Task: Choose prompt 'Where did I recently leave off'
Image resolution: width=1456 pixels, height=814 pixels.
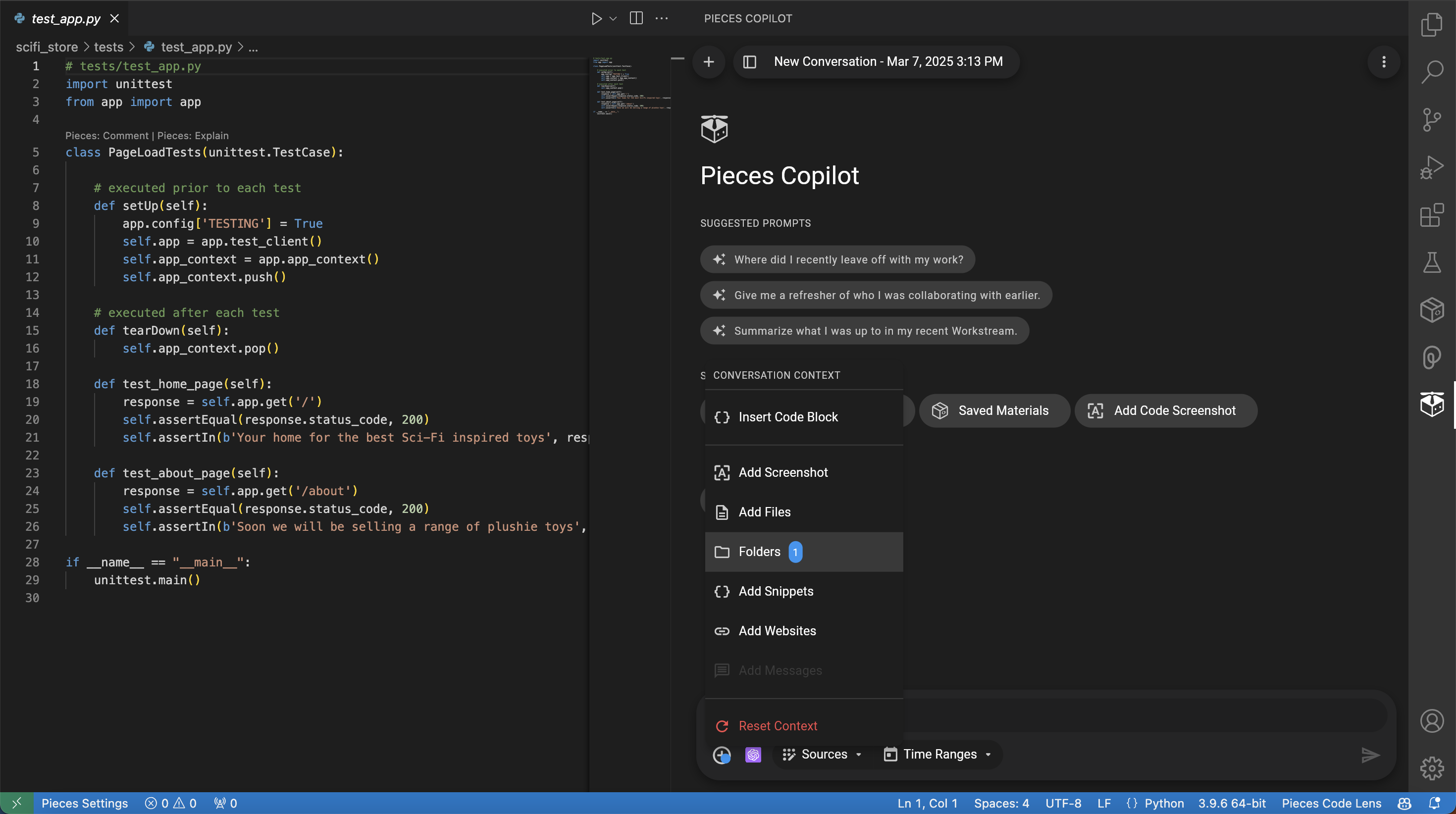Action: tap(837, 259)
